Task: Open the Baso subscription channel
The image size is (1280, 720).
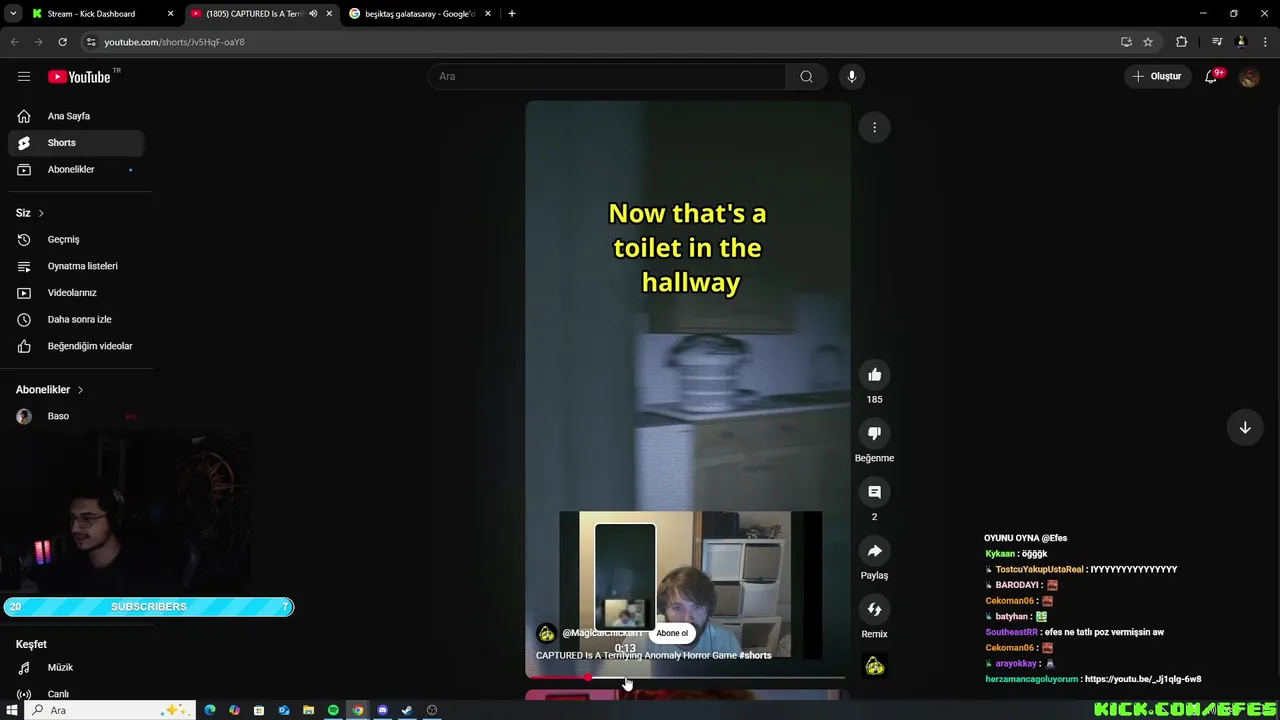Action: (x=76, y=416)
